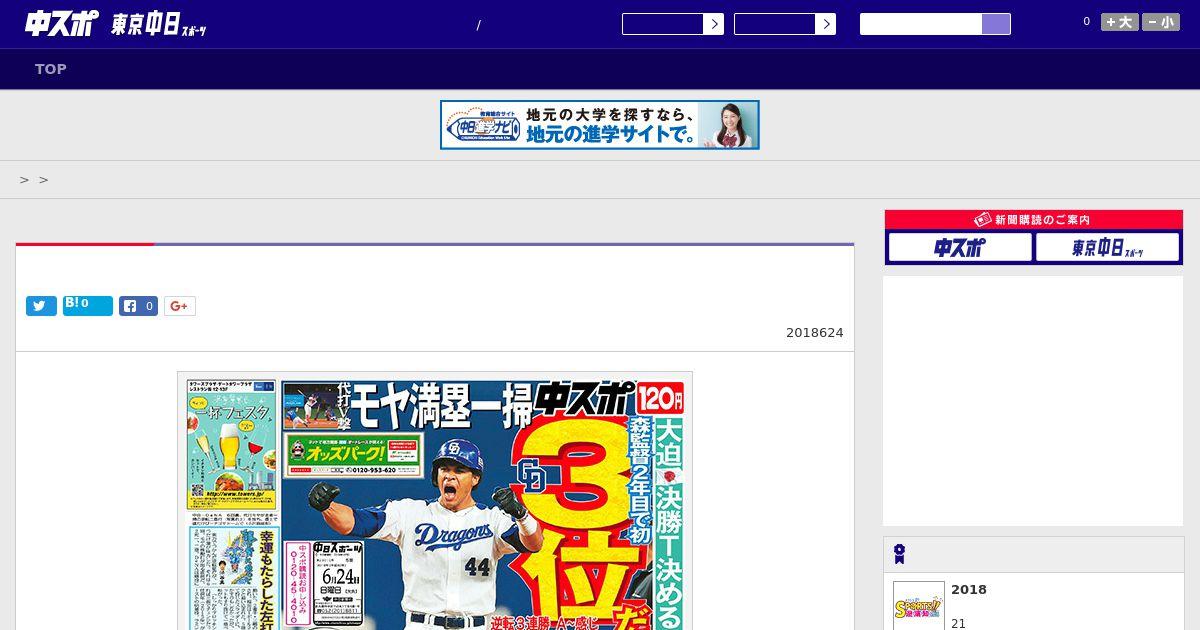Image resolution: width=1200 pixels, height=630 pixels.
Task: Click the first breadcrumb arrow link
Action: click(x=24, y=180)
